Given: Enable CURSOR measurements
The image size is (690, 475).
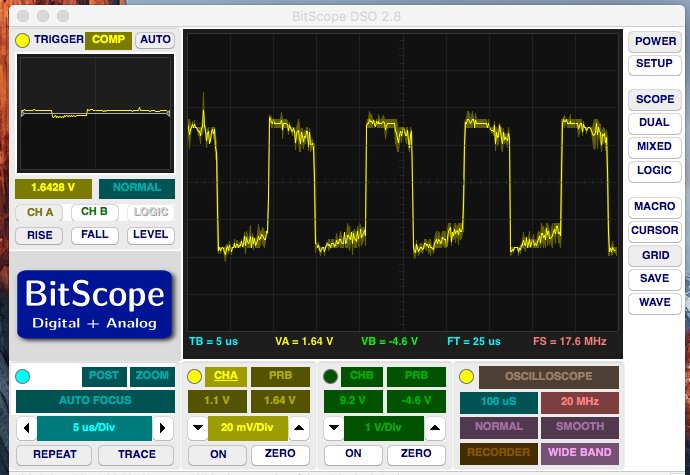Looking at the screenshot, I should coord(655,231).
